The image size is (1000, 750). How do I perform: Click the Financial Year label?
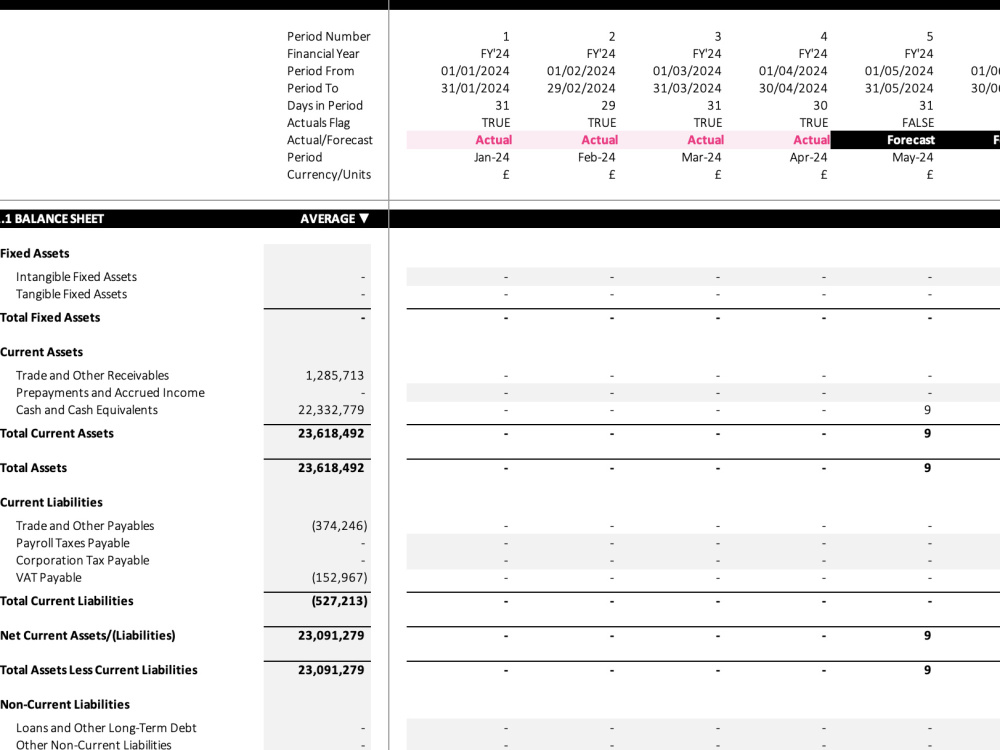click(323, 54)
